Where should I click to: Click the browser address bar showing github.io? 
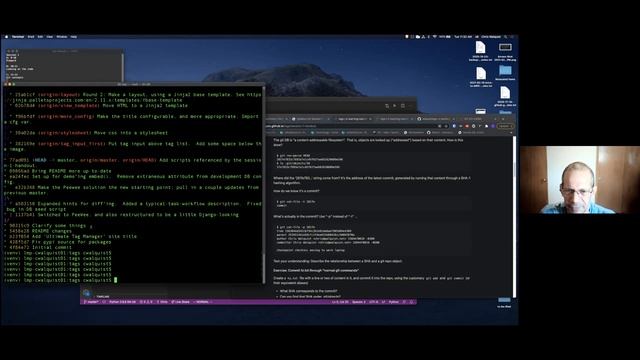(351, 126)
